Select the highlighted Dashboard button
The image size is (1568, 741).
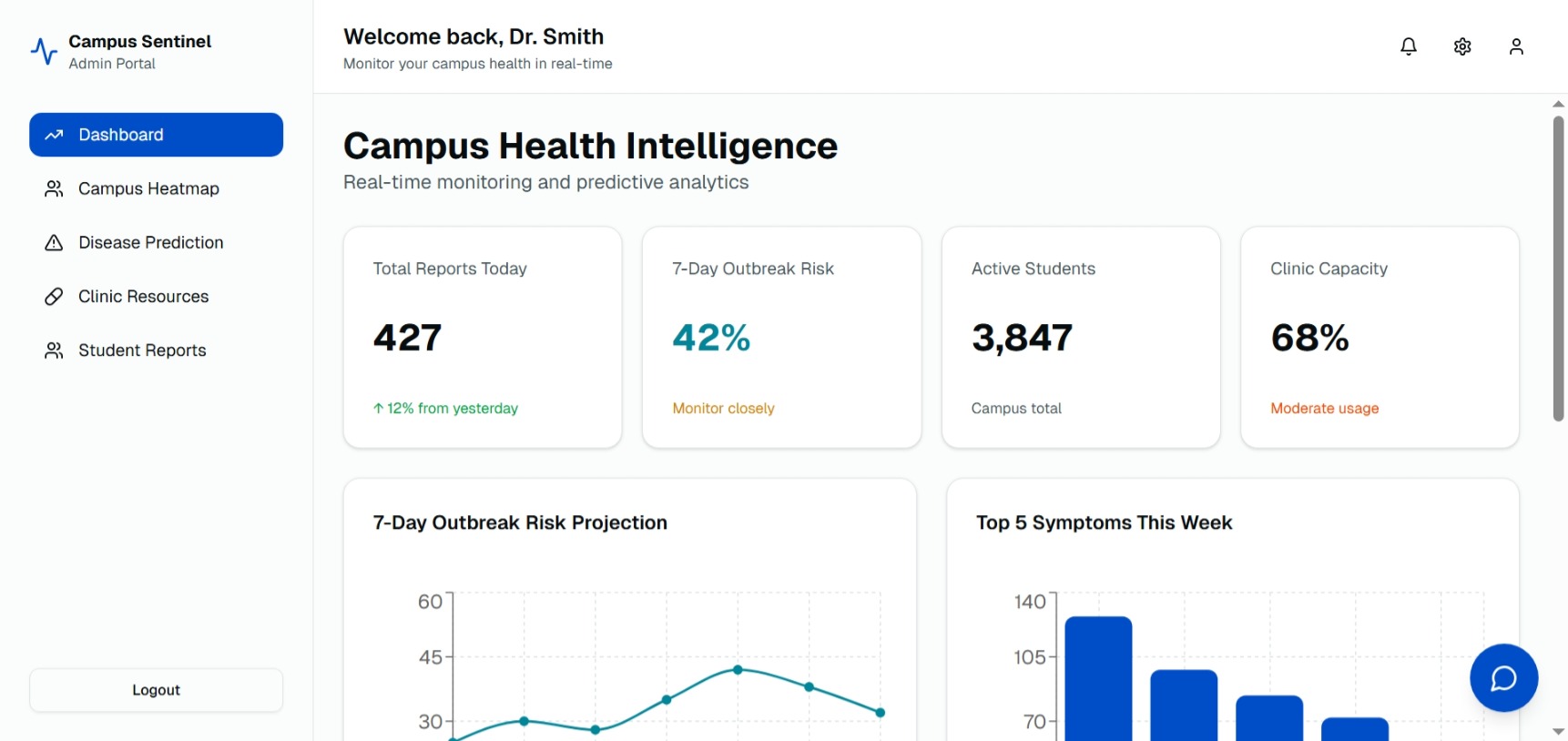click(x=156, y=134)
